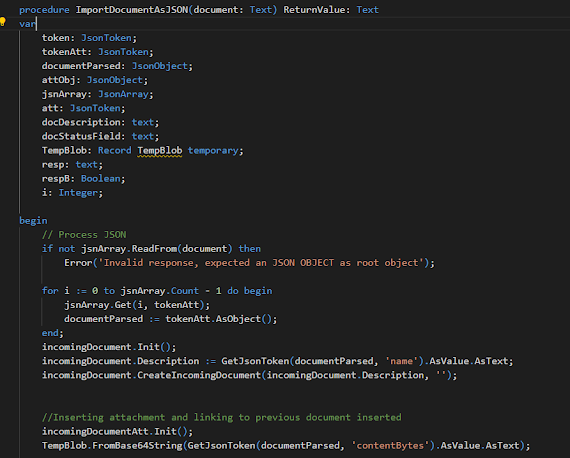Click the FromBase64String method call
Viewport: 570px width, 458px height.
coord(137,446)
